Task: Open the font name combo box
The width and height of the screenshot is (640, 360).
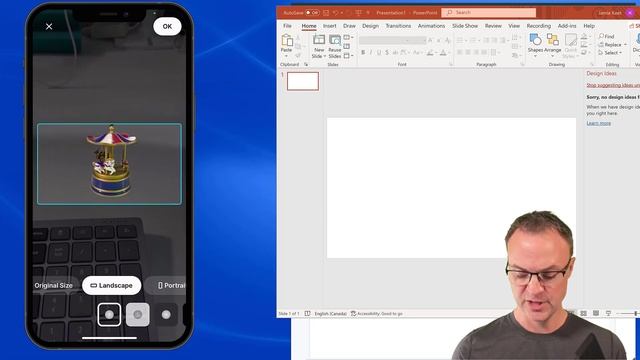Action: click(385, 40)
